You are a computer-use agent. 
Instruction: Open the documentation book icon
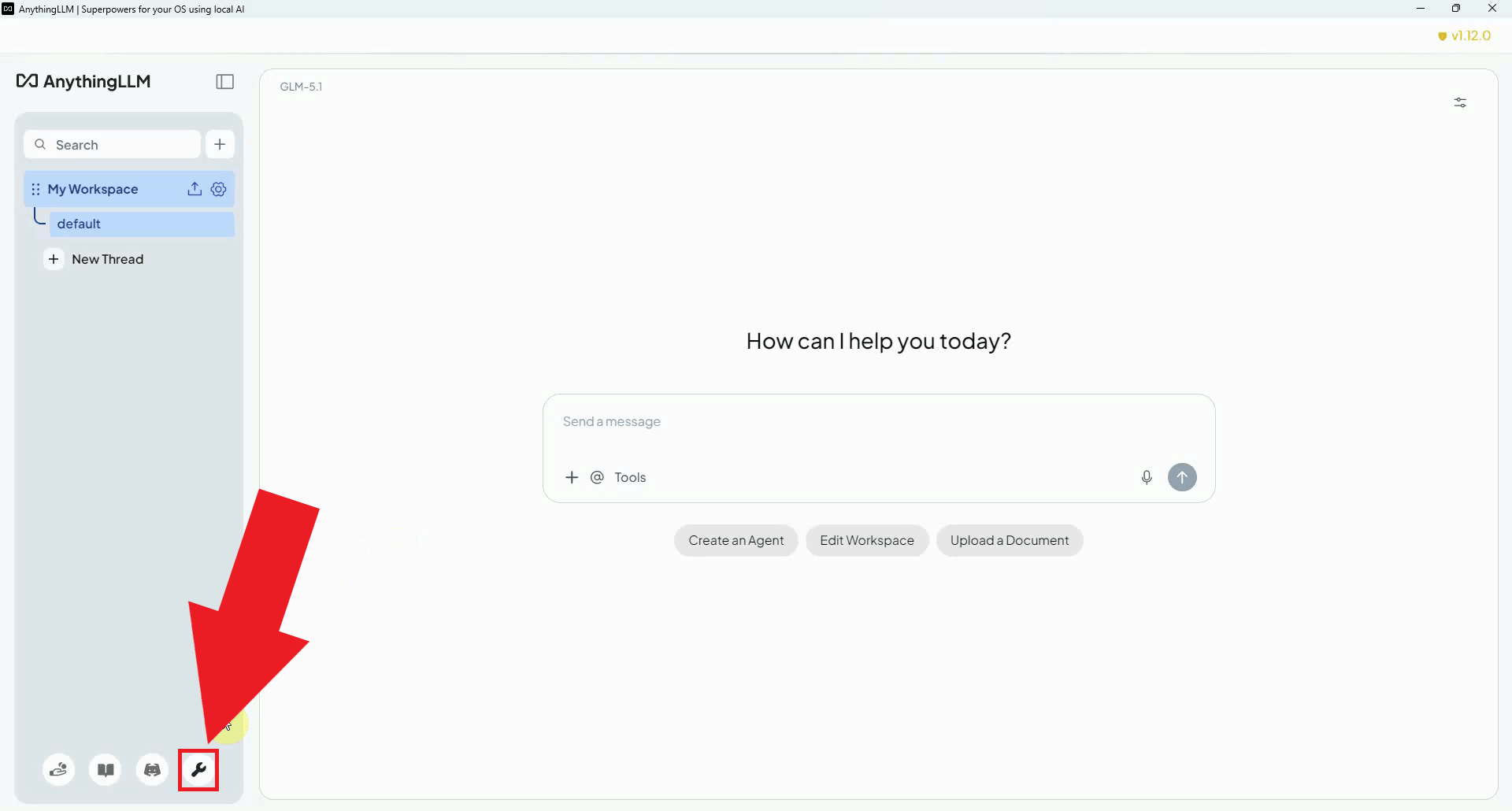click(x=106, y=769)
